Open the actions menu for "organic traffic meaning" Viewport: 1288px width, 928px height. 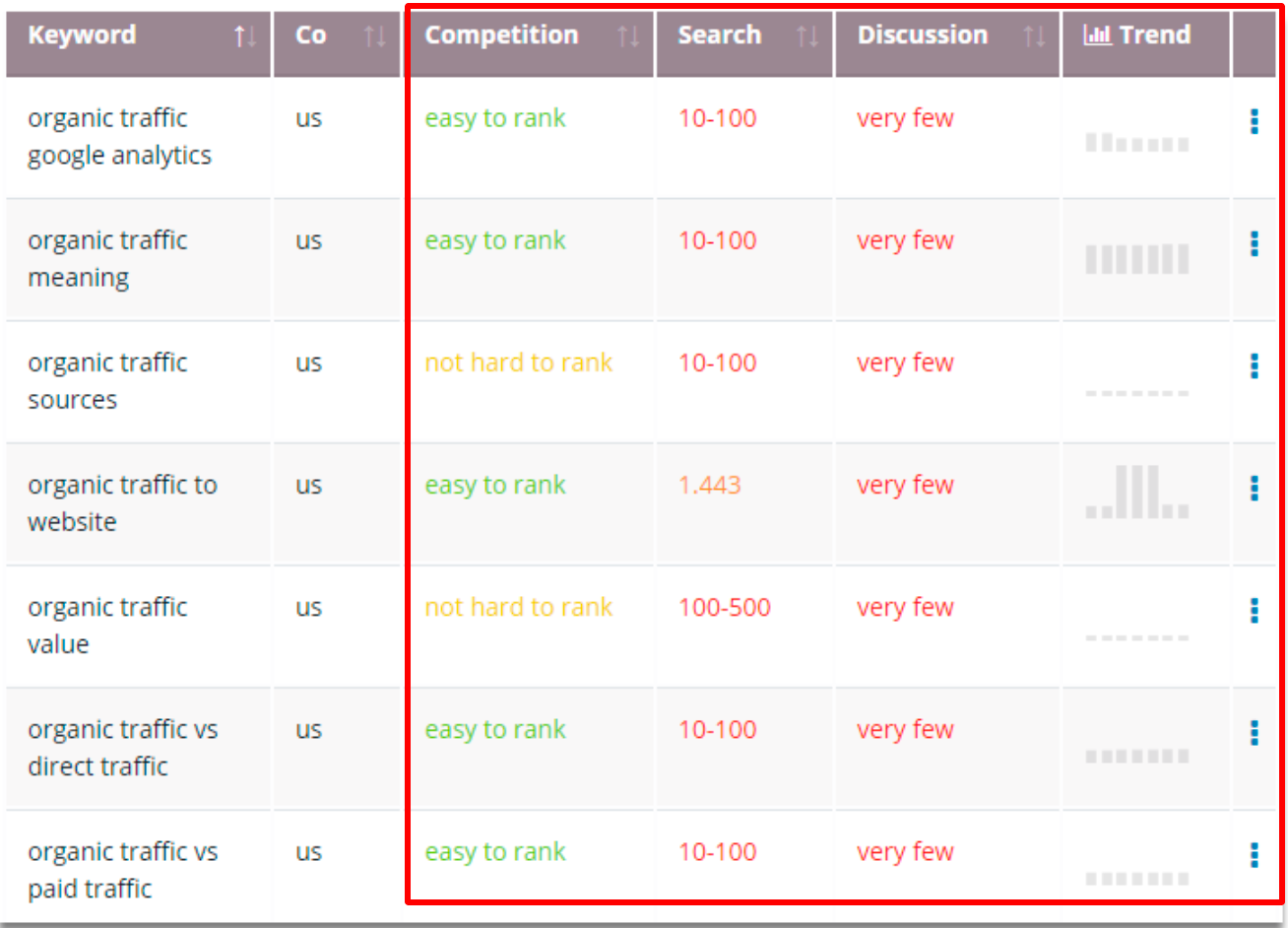click(x=1255, y=244)
